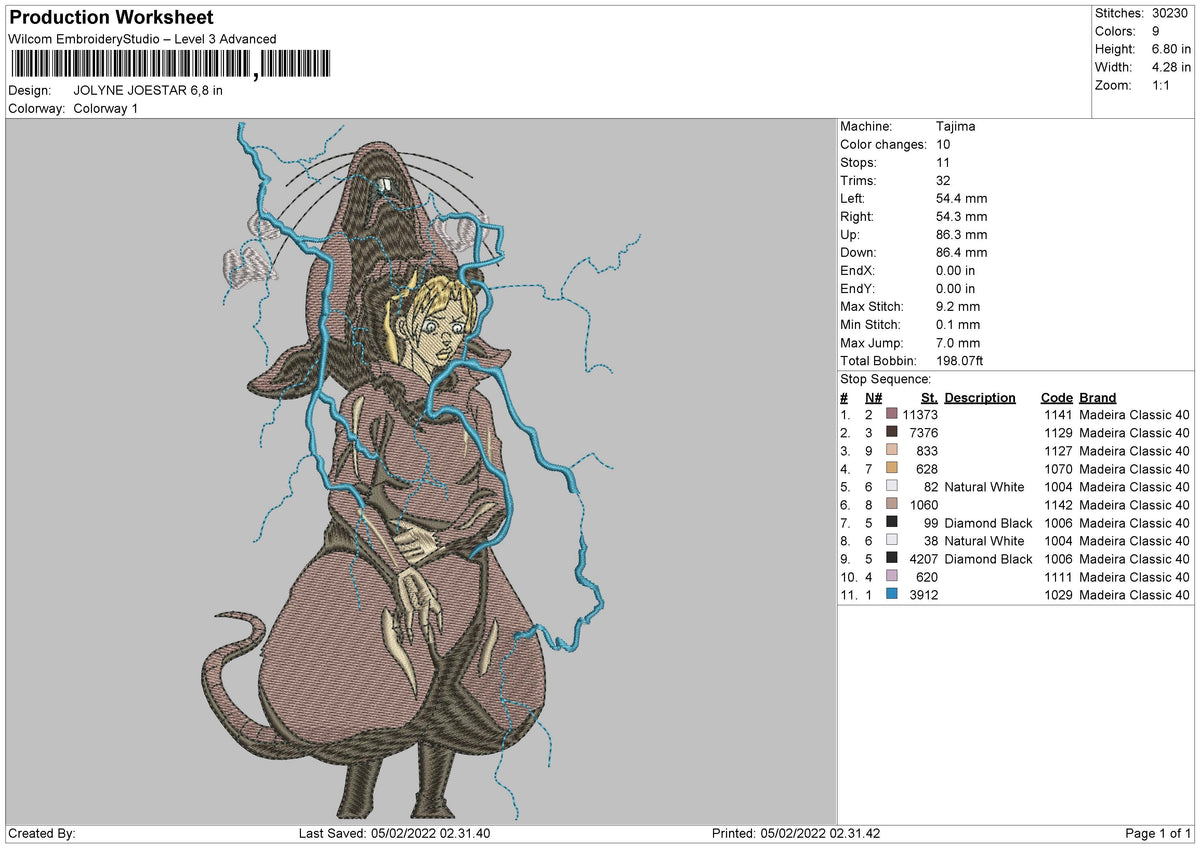
Task: Select the blue swatch for stop 11
Action: [x=892, y=594]
